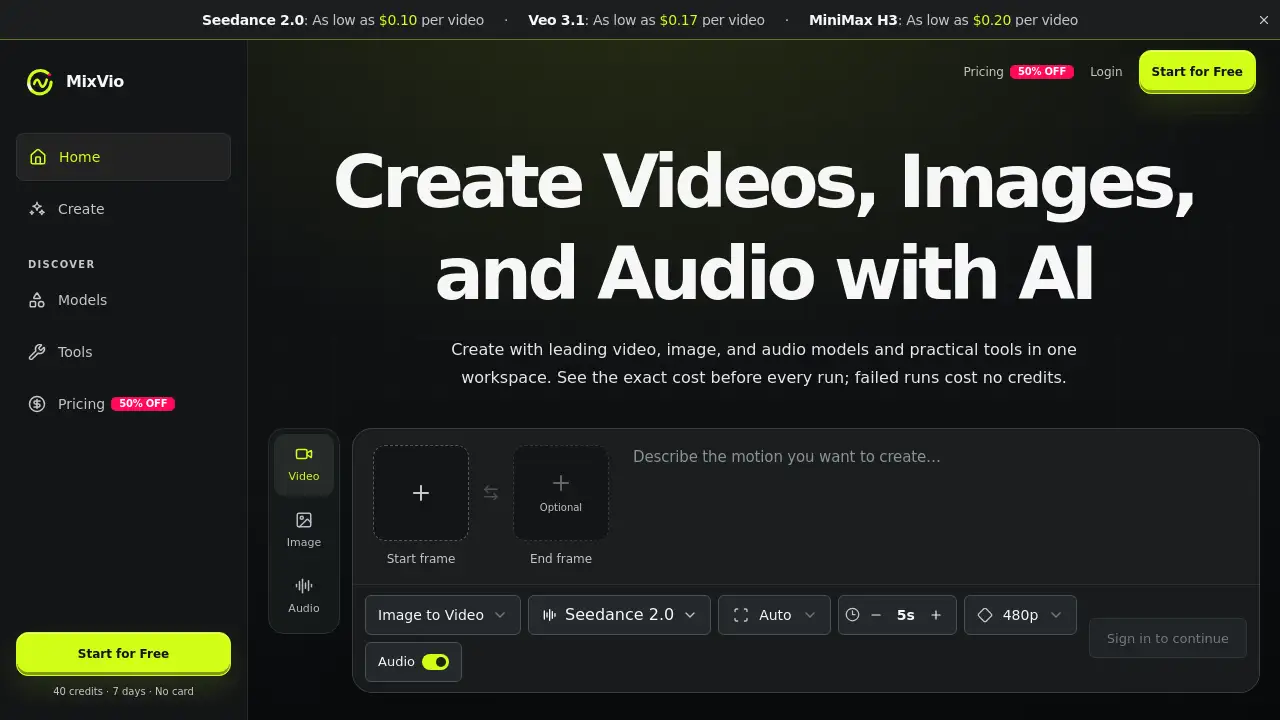
Task: Select the Video mode icon
Action: coord(304,454)
